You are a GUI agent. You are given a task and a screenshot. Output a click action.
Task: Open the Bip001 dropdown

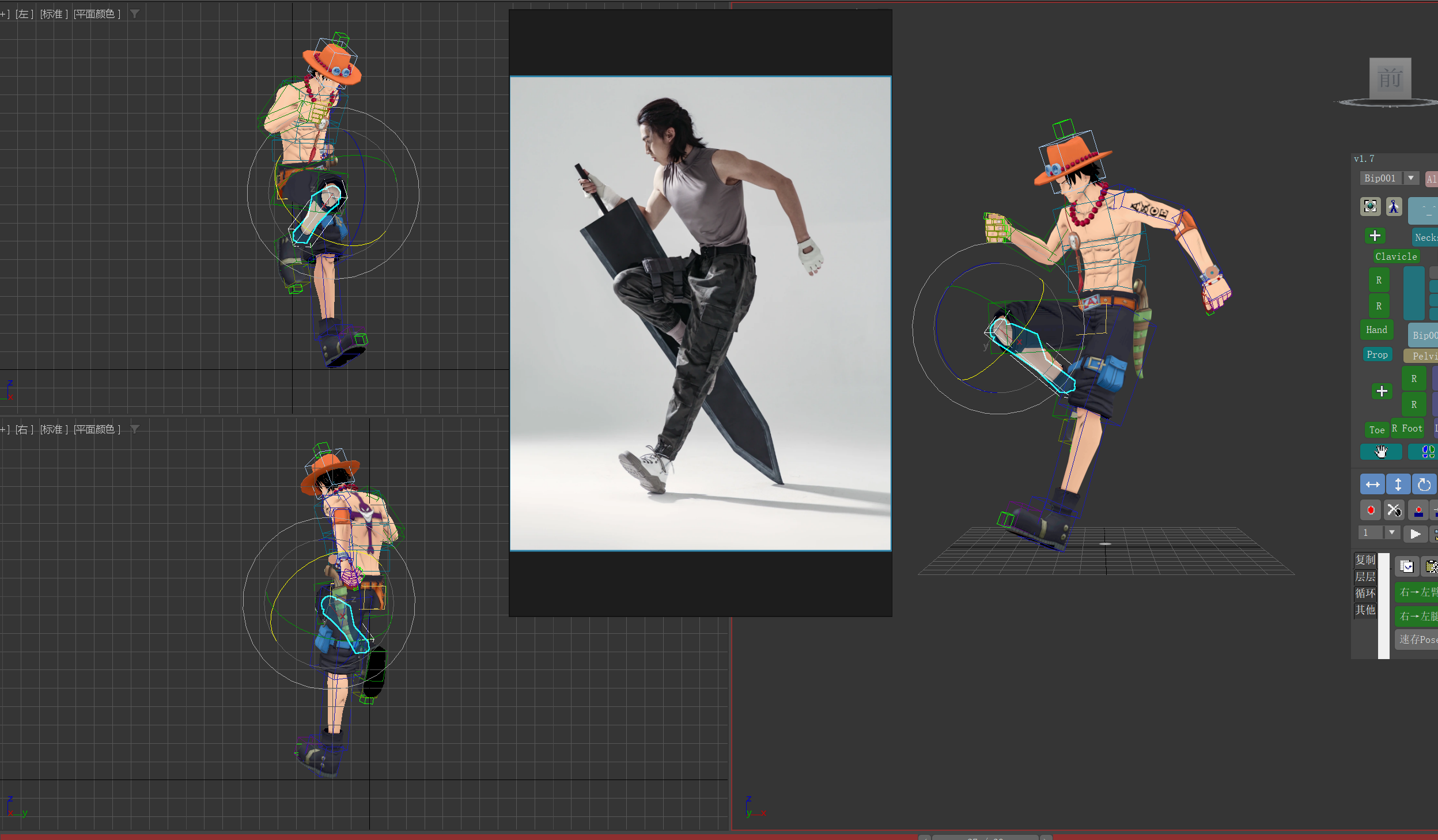pos(1410,178)
